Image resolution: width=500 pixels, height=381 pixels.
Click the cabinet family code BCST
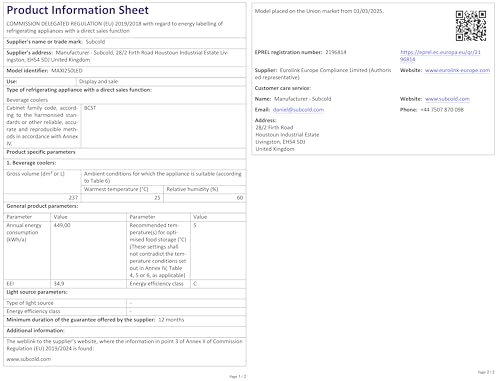[90, 108]
